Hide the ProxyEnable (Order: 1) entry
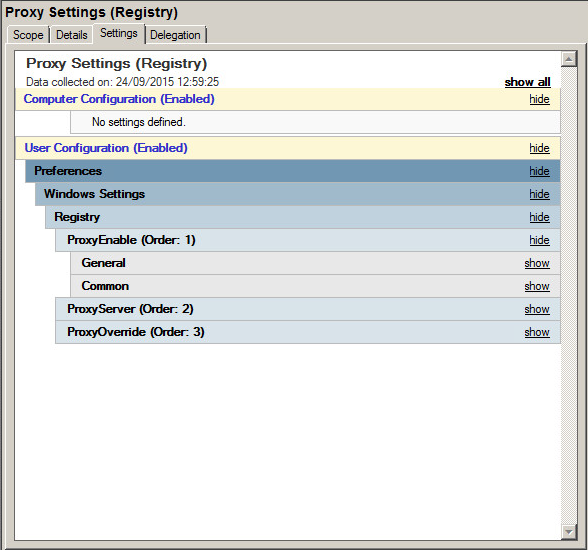 tap(539, 240)
